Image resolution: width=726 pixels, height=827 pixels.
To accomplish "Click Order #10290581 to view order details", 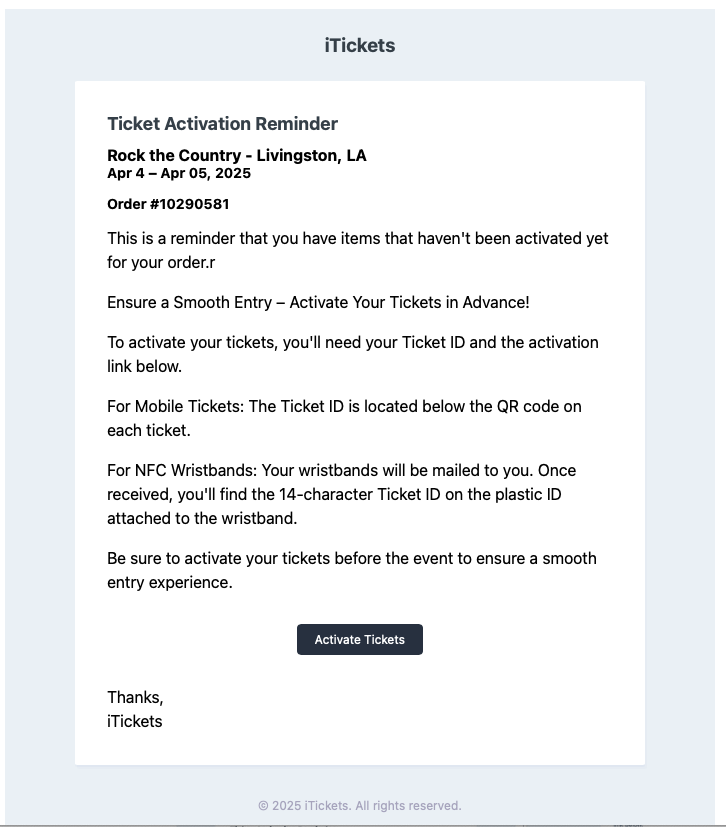I will (168, 203).
